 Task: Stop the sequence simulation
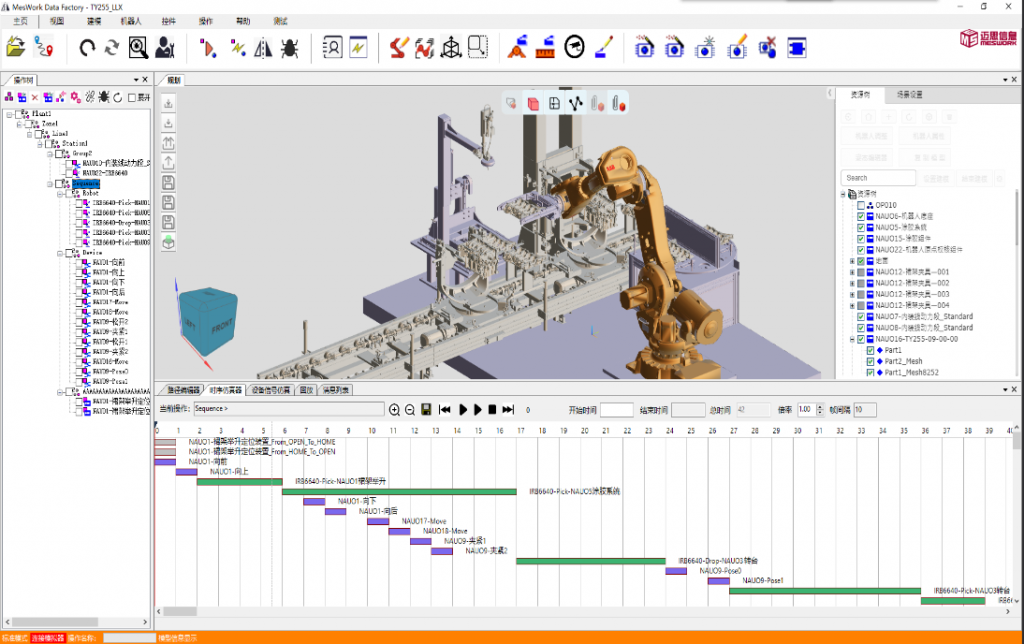click(x=492, y=410)
